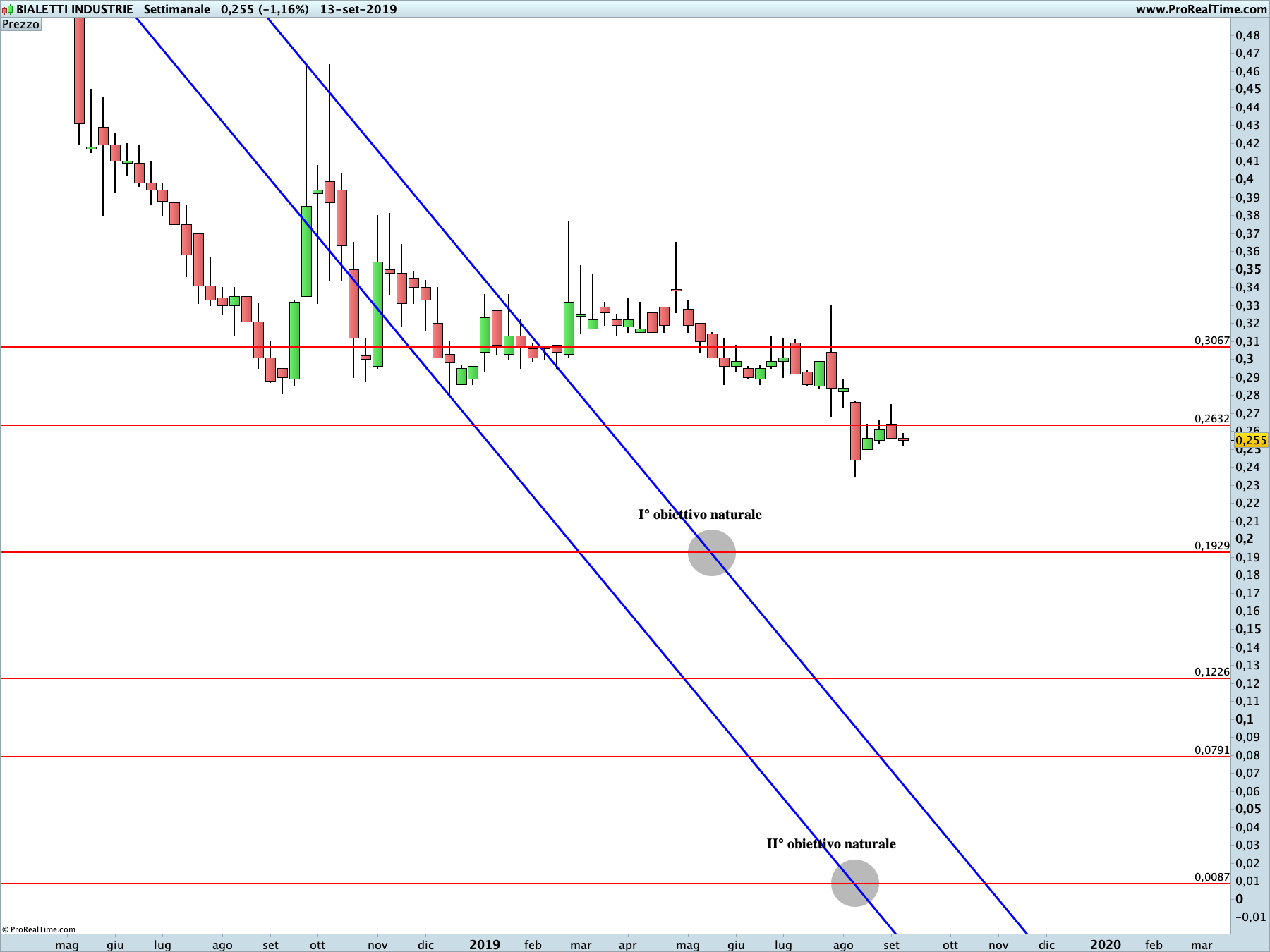The width and height of the screenshot is (1270, 952).
Task: Click the 0,15 tick on the price scale
Action: click(1248, 629)
